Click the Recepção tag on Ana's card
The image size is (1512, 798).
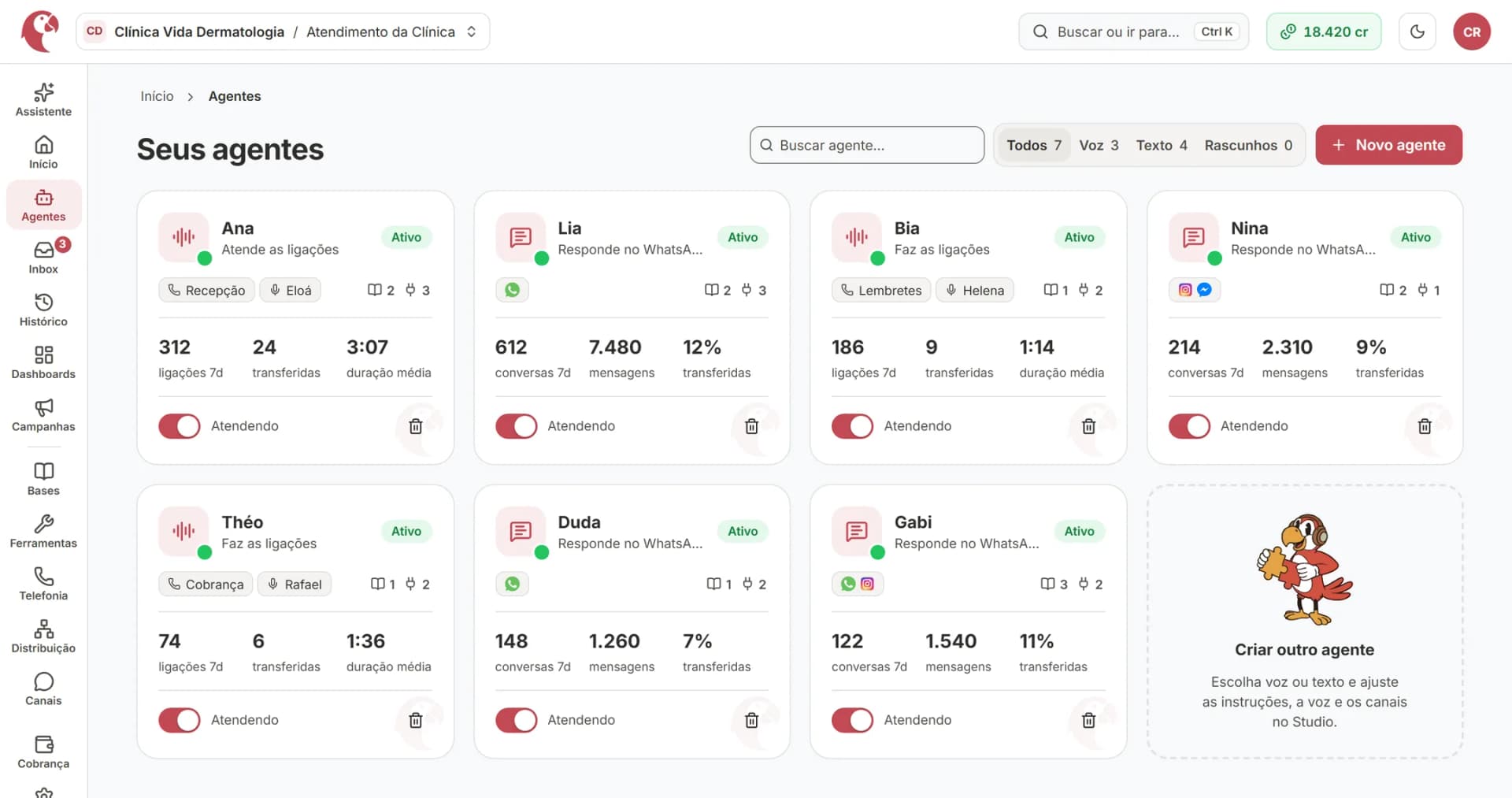[206, 290]
